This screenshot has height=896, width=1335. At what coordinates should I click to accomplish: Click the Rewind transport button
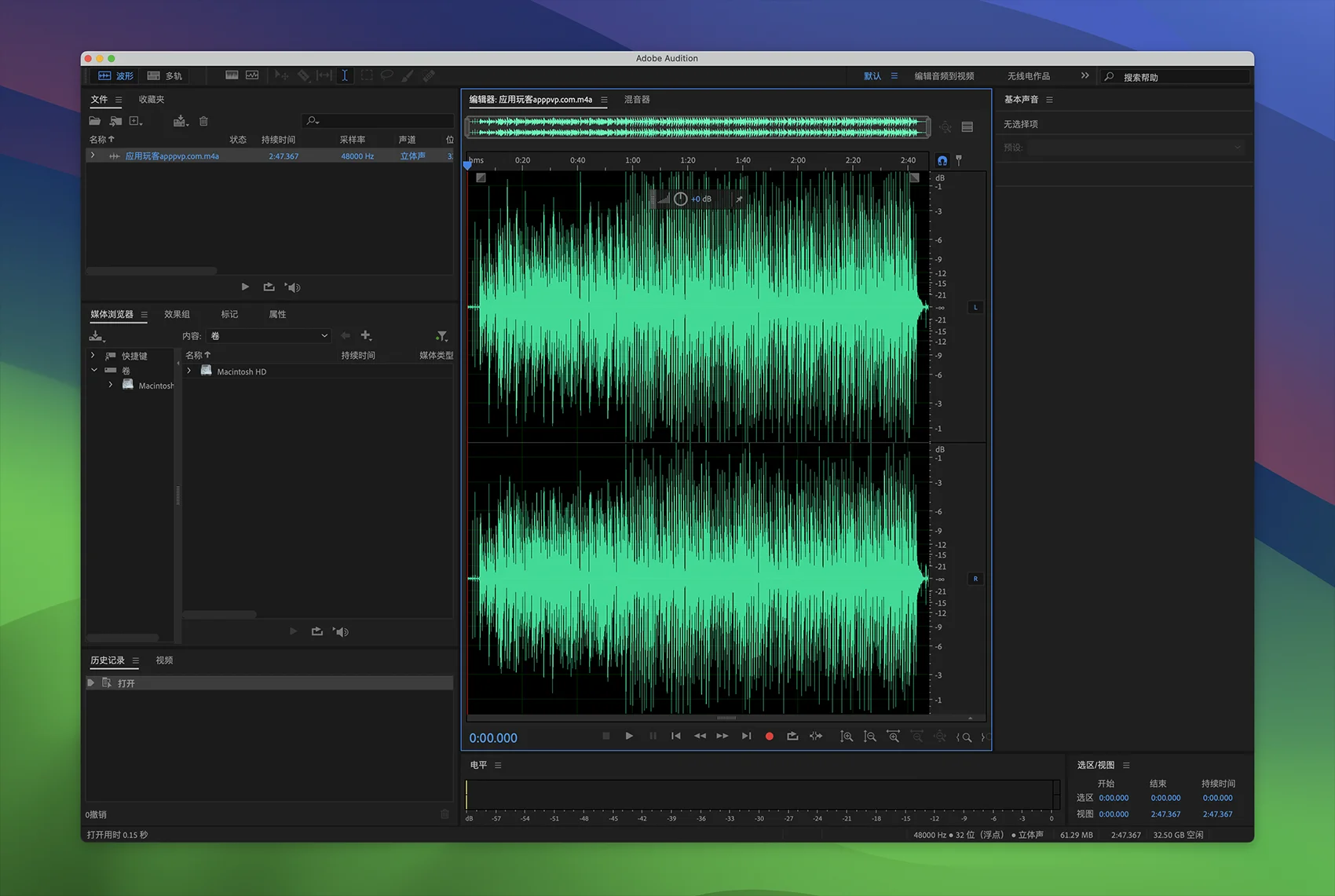tap(700, 736)
